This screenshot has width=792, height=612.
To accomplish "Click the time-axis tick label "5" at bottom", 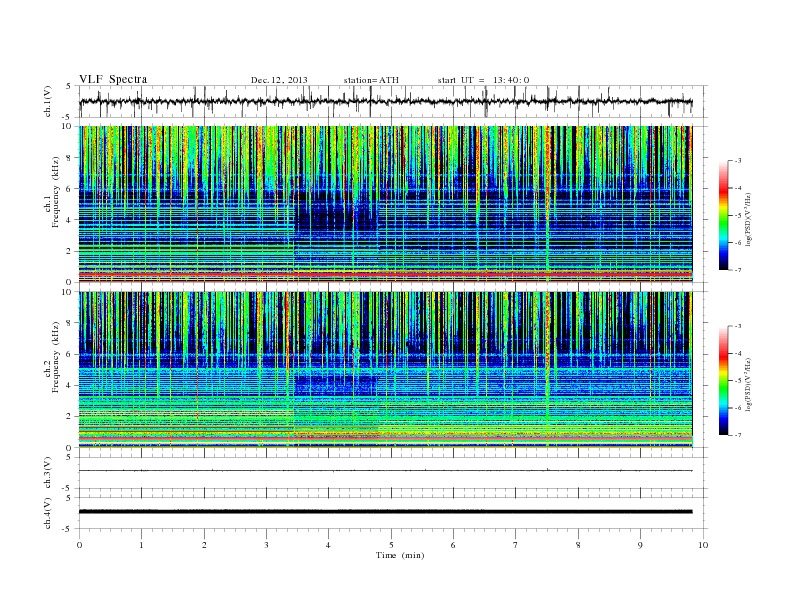I will point(391,545).
